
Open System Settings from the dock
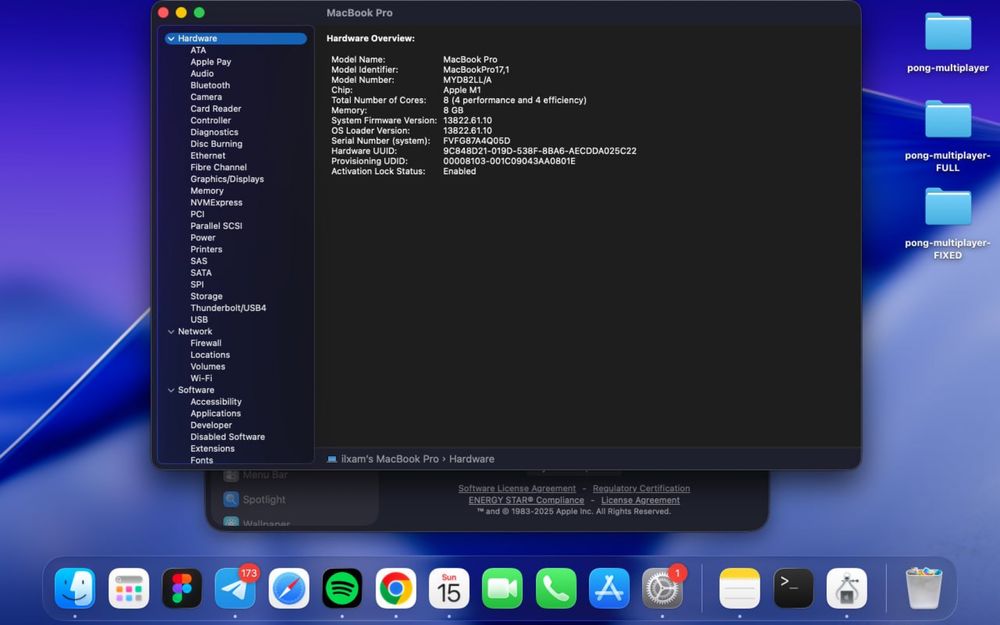[x=663, y=588]
